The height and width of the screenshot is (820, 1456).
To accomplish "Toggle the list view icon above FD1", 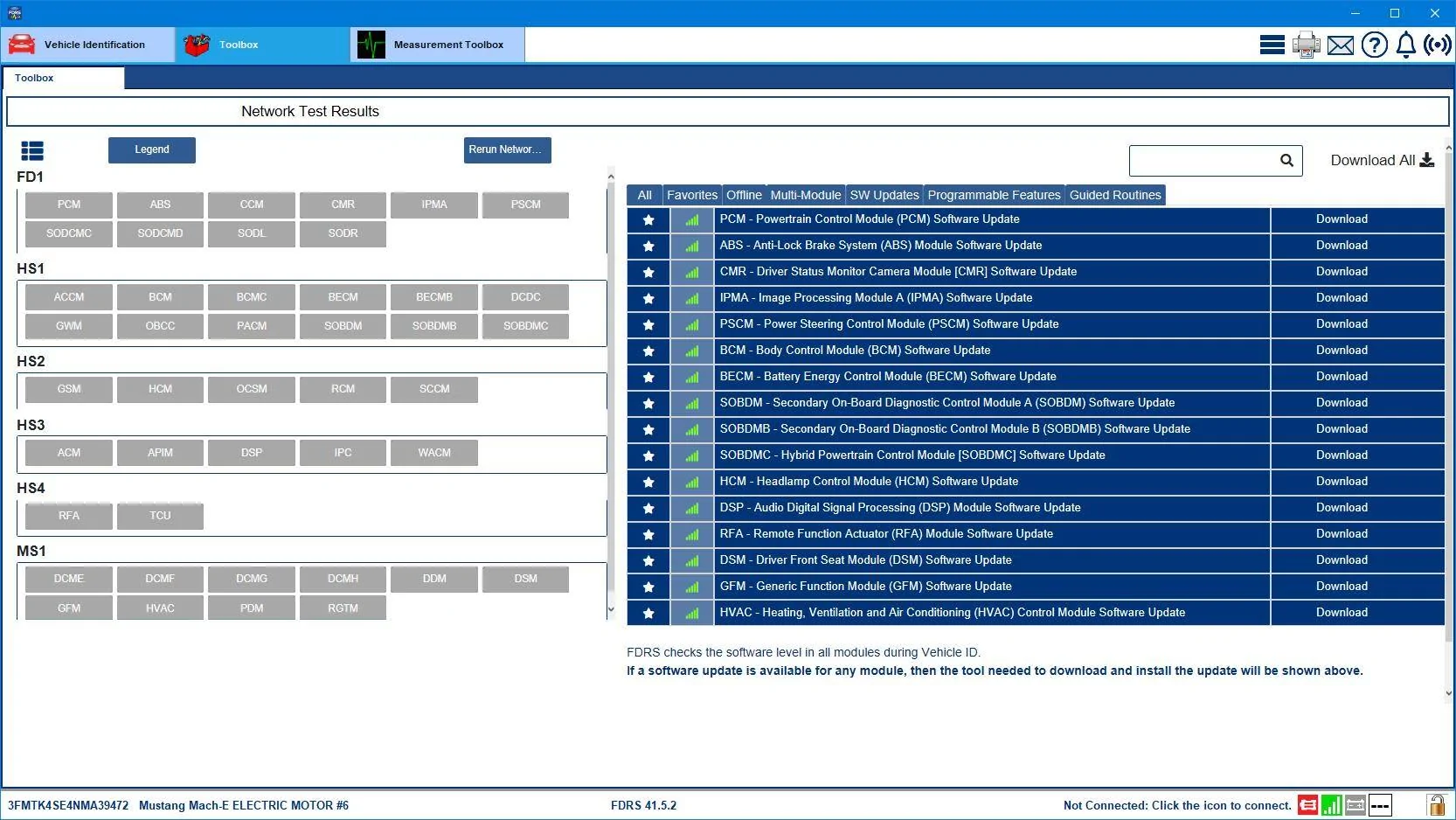I will click(32, 151).
